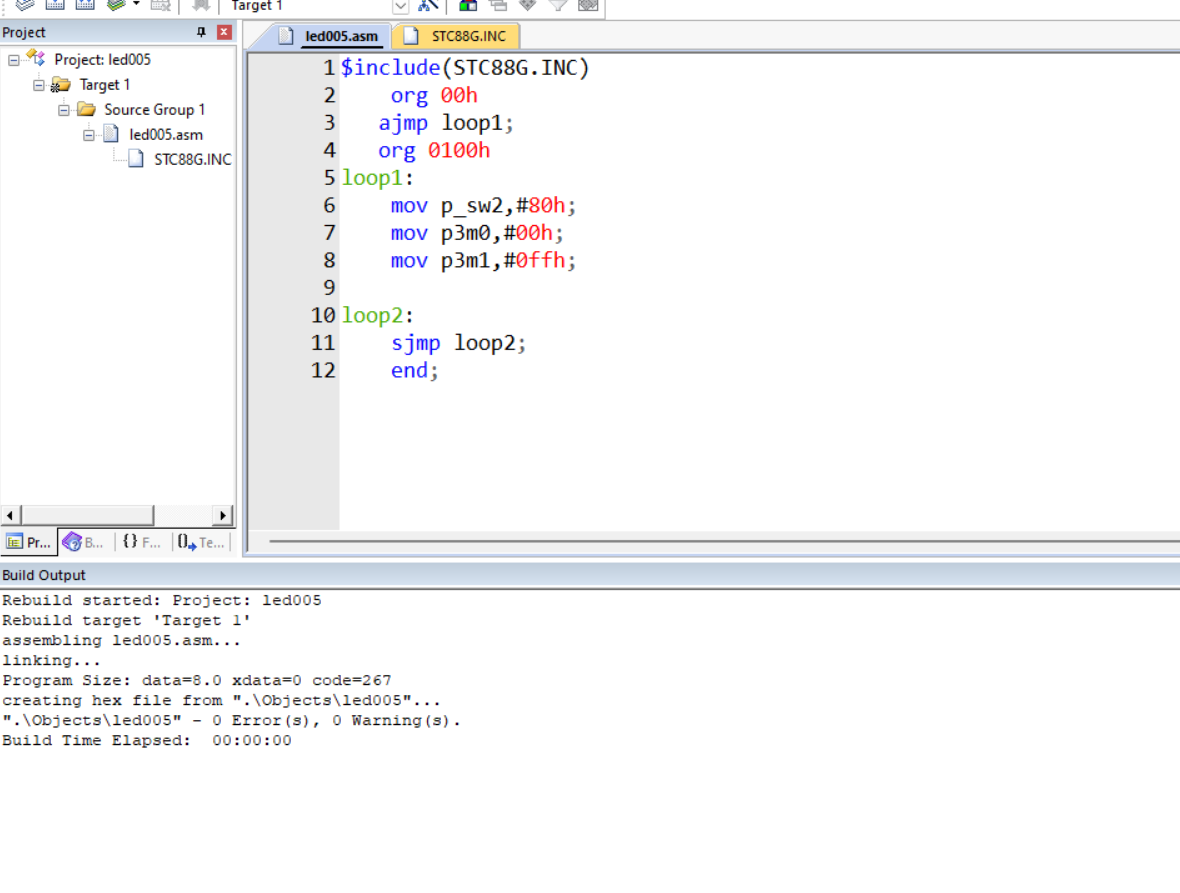
Task: Click the $include(STC88G.INC) line of code
Action: [465, 68]
